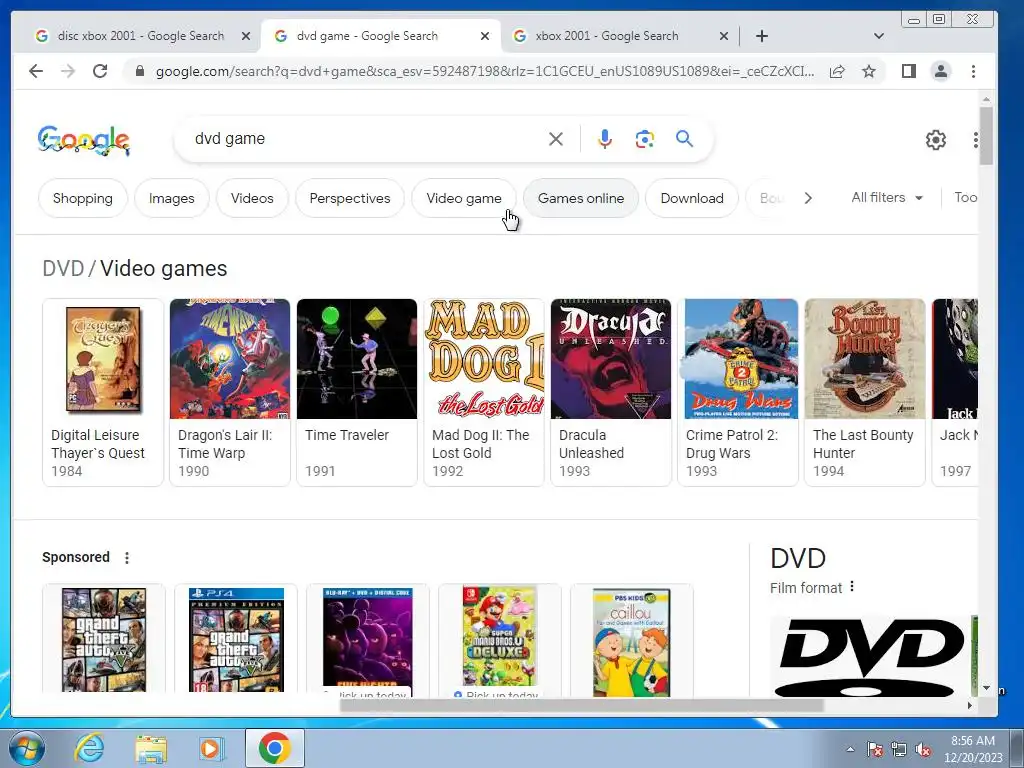
Task: Open network status tray icon
Action: (x=899, y=750)
